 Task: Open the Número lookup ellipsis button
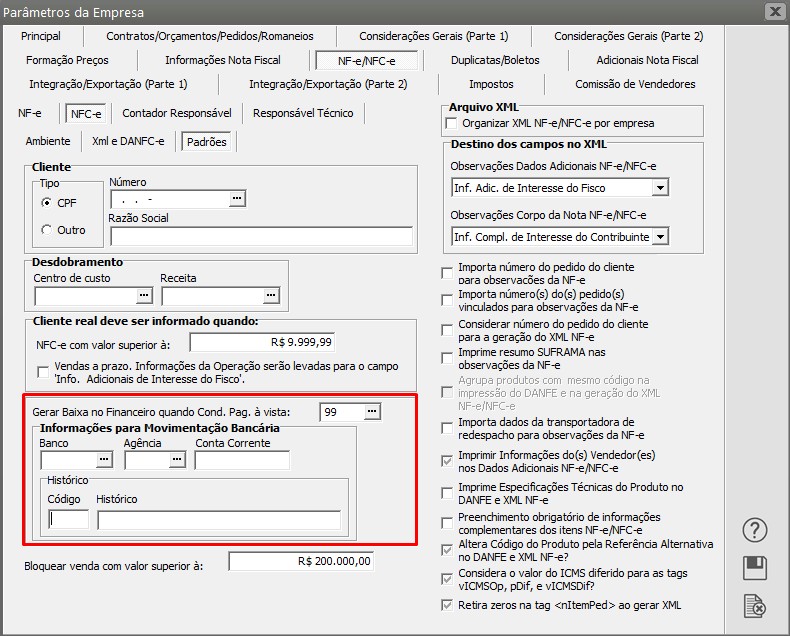[x=236, y=199]
